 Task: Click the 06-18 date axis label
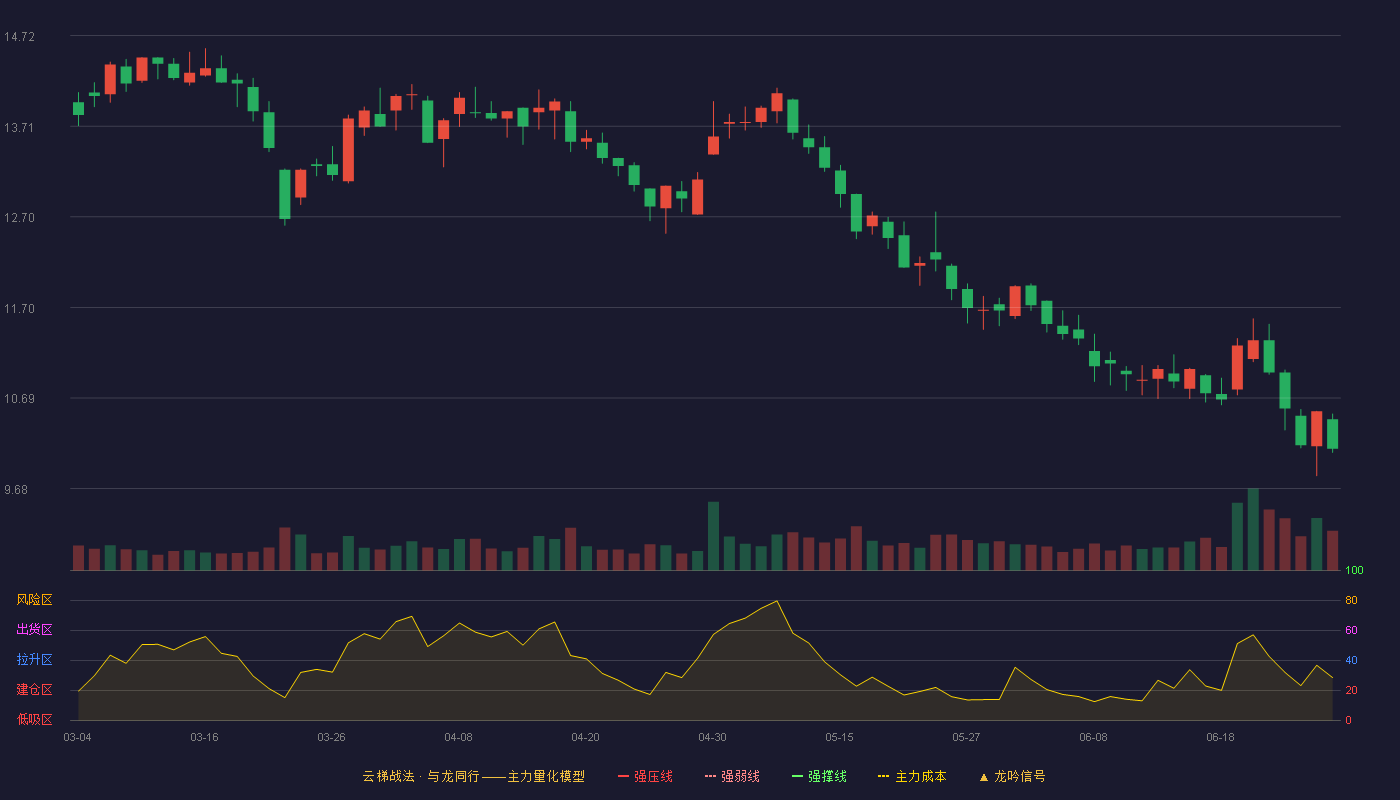(1220, 737)
